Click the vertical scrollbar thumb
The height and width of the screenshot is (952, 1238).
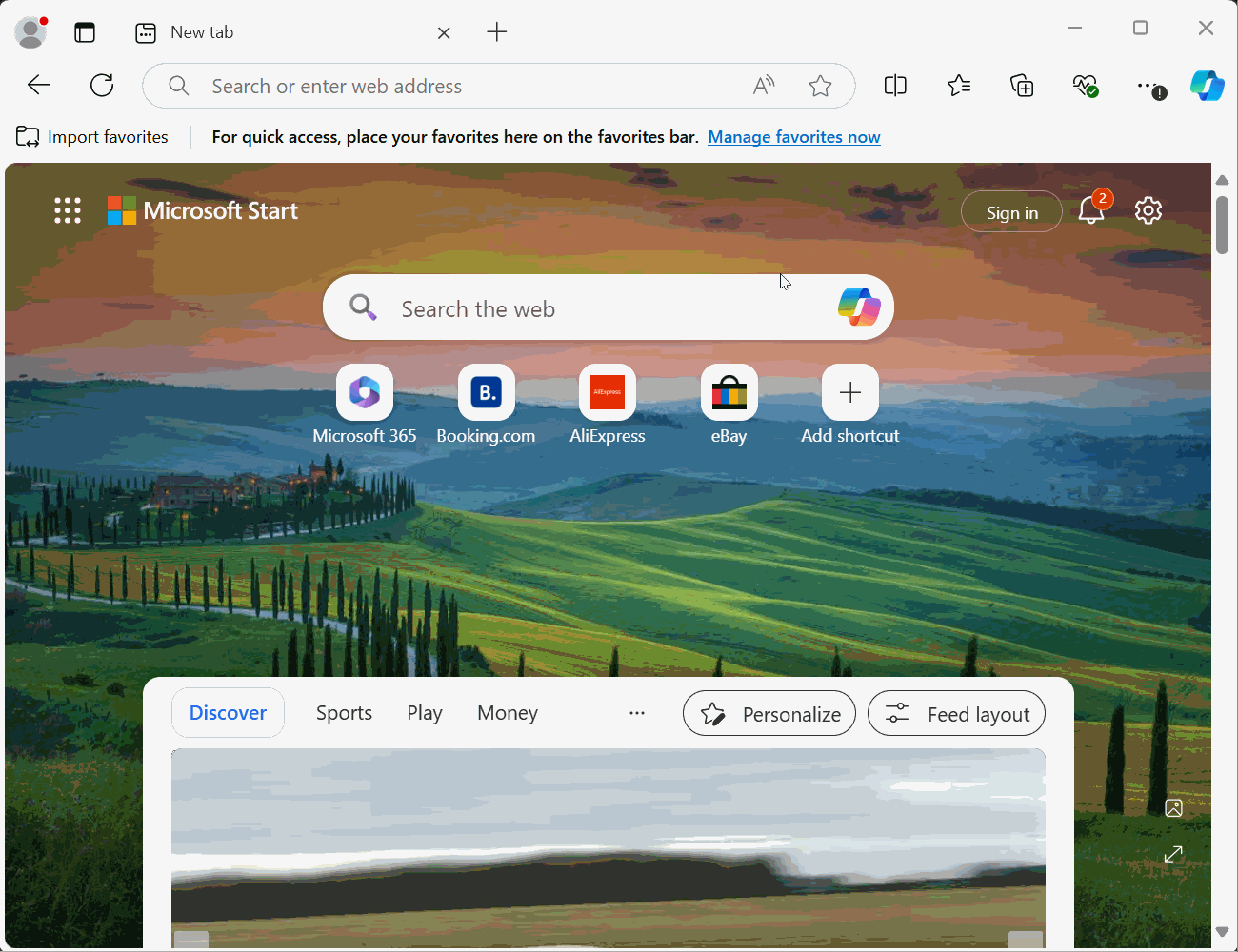[1222, 225]
